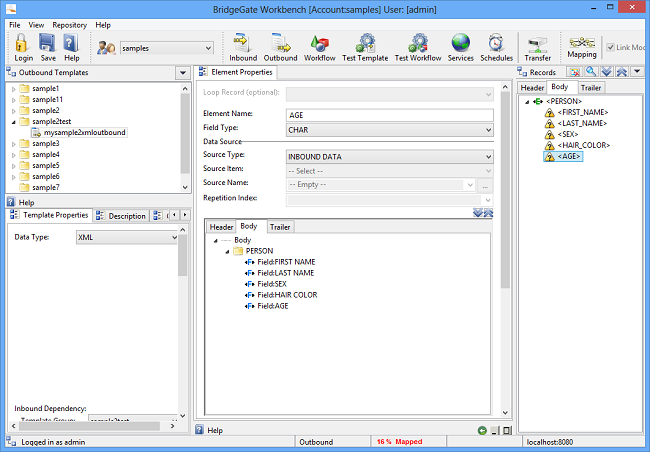Click the delete icon in Records panel header
The image size is (650, 452).
(x=575, y=72)
